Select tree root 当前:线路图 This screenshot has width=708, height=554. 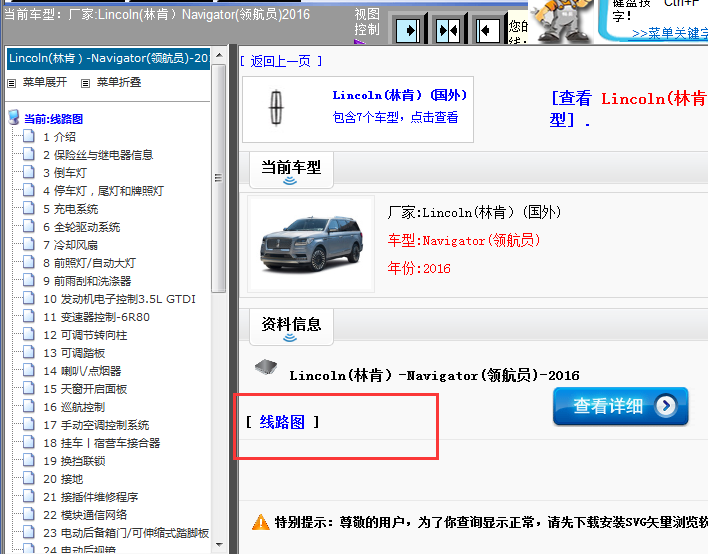[x=53, y=119]
